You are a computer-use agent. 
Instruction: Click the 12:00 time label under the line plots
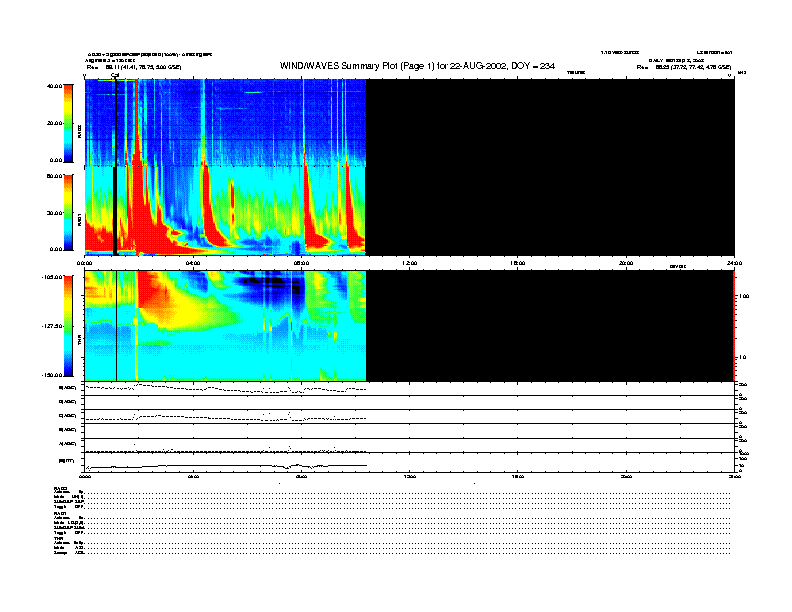pos(410,476)
